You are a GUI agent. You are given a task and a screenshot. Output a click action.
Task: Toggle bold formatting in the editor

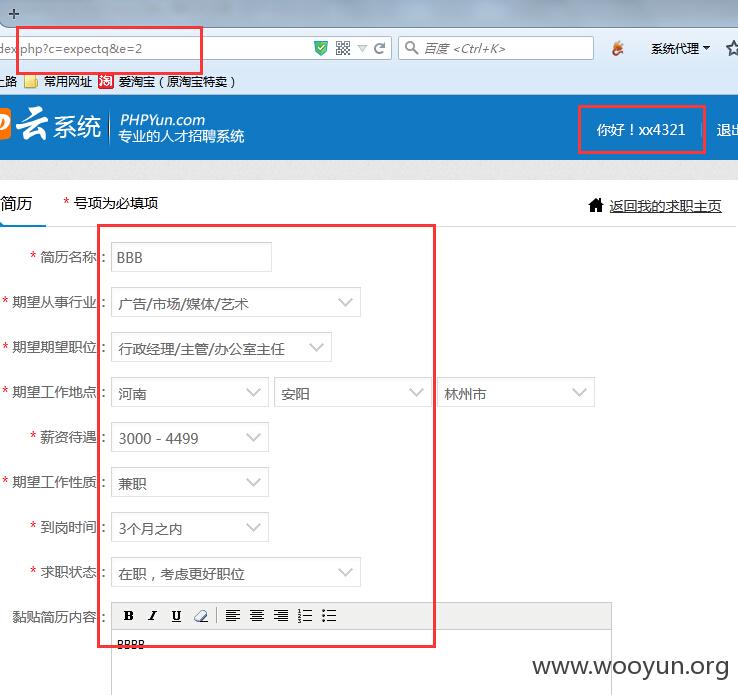(128, 615)
